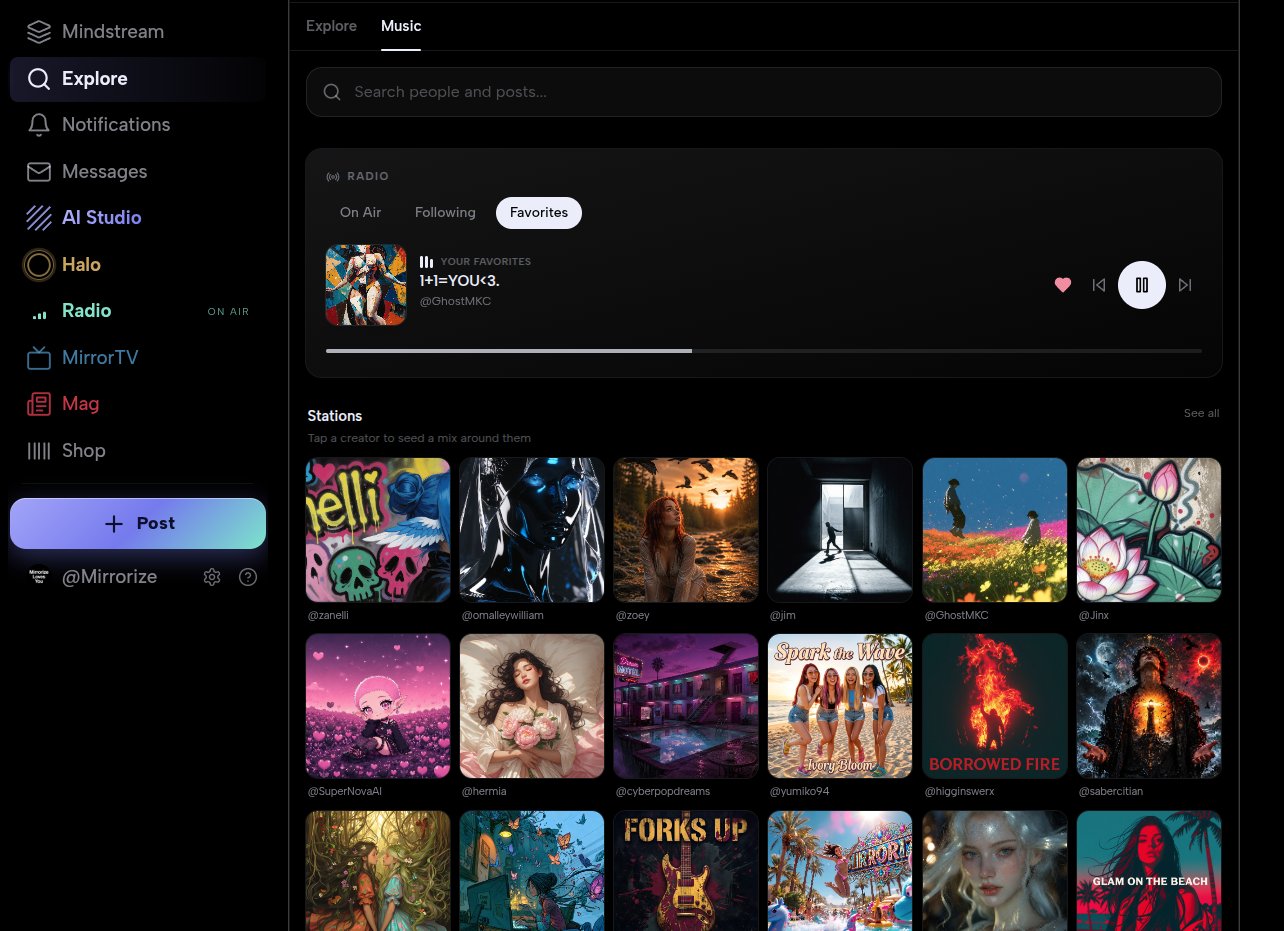Open Mag newspaper icon
The width and height of the screenshot is (1284, 931).
click(x=39, y=404)
